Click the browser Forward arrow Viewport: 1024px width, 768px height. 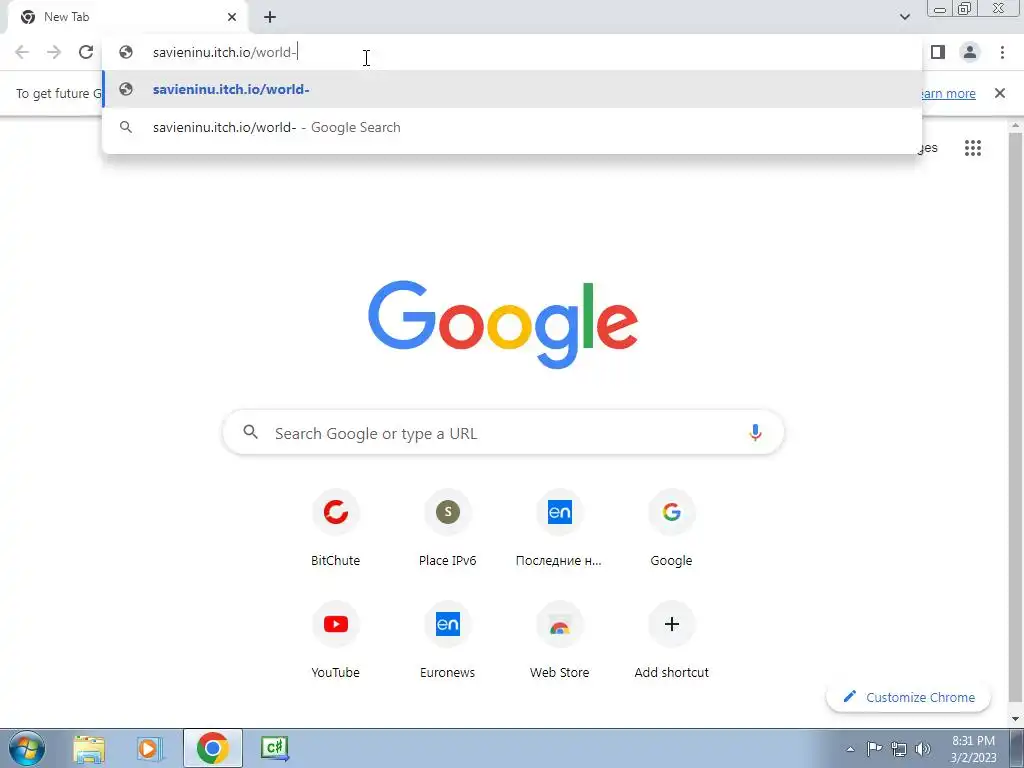pyautogui.click(x=54, y=52)
